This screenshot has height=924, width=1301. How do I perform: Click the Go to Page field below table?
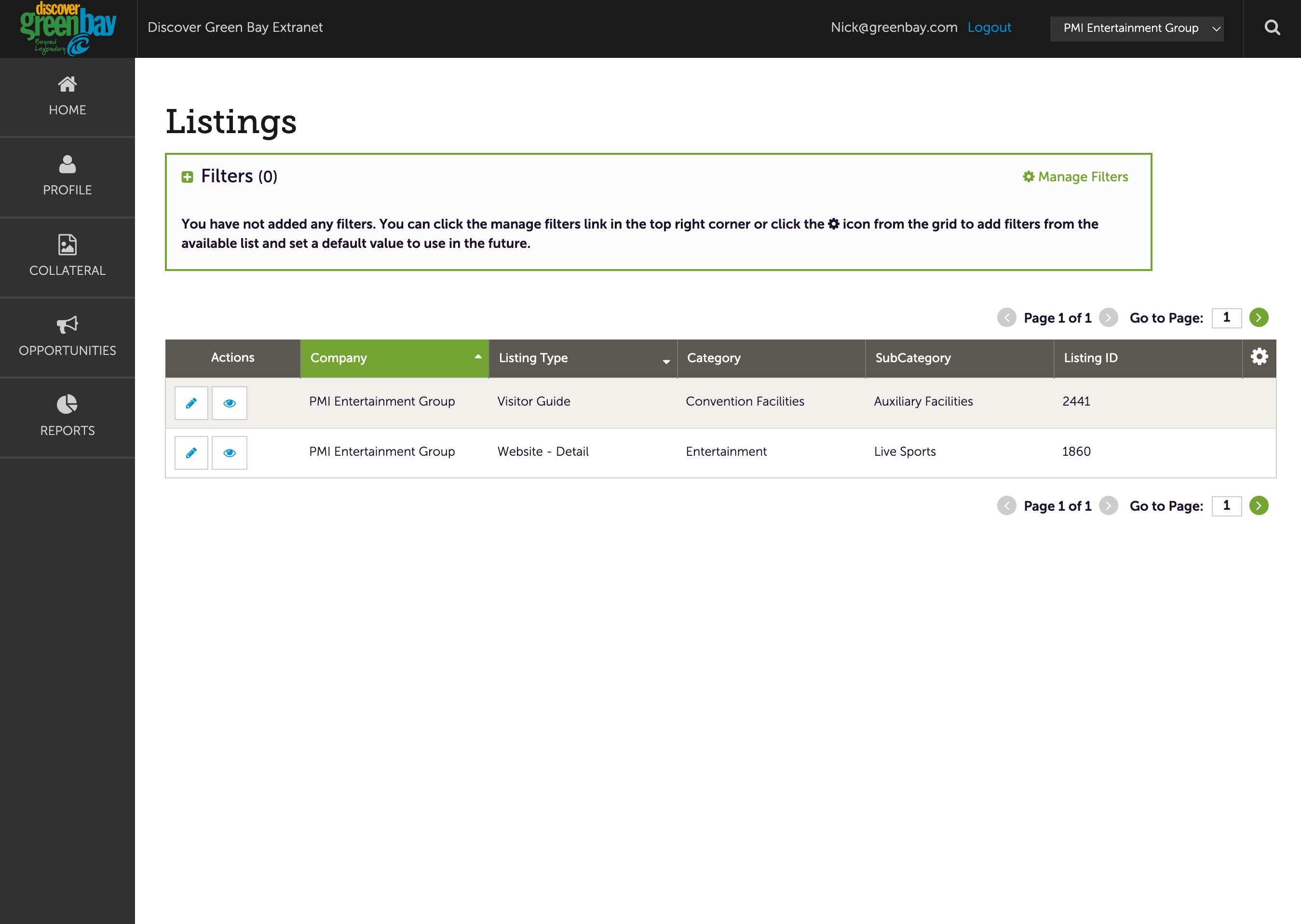point(1226,506)
